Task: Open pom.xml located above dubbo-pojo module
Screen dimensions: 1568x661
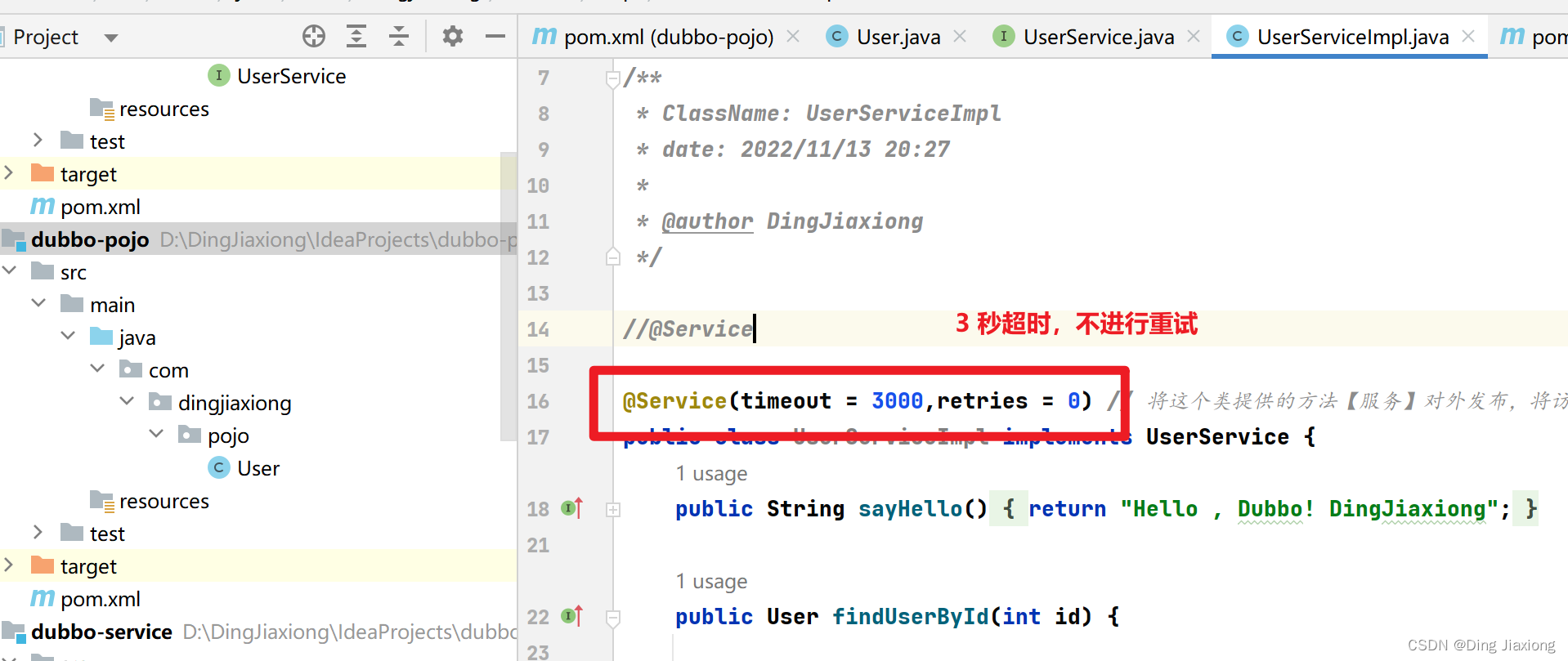Action: (x=85, y=207)
